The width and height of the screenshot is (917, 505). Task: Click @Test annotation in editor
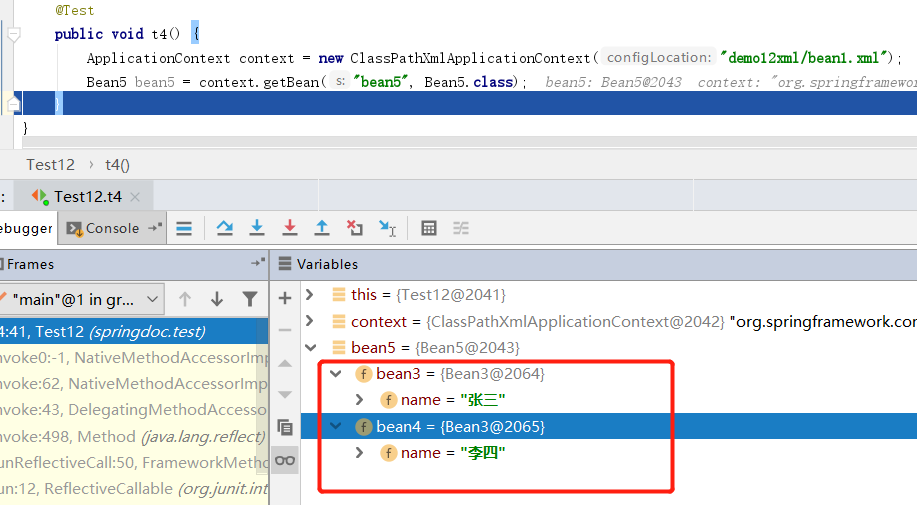[74, 10]
